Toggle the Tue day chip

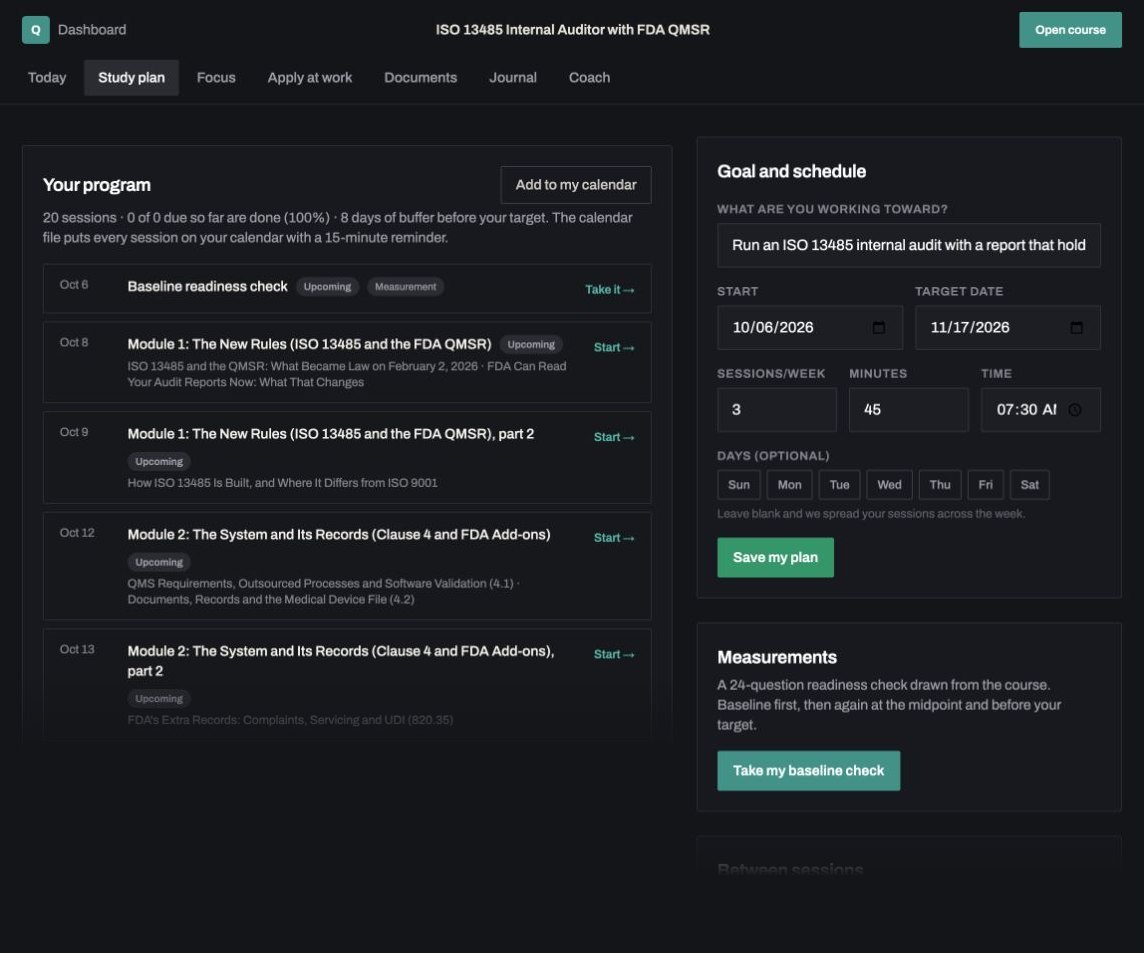pyautogui.click(x=840, y=485)
